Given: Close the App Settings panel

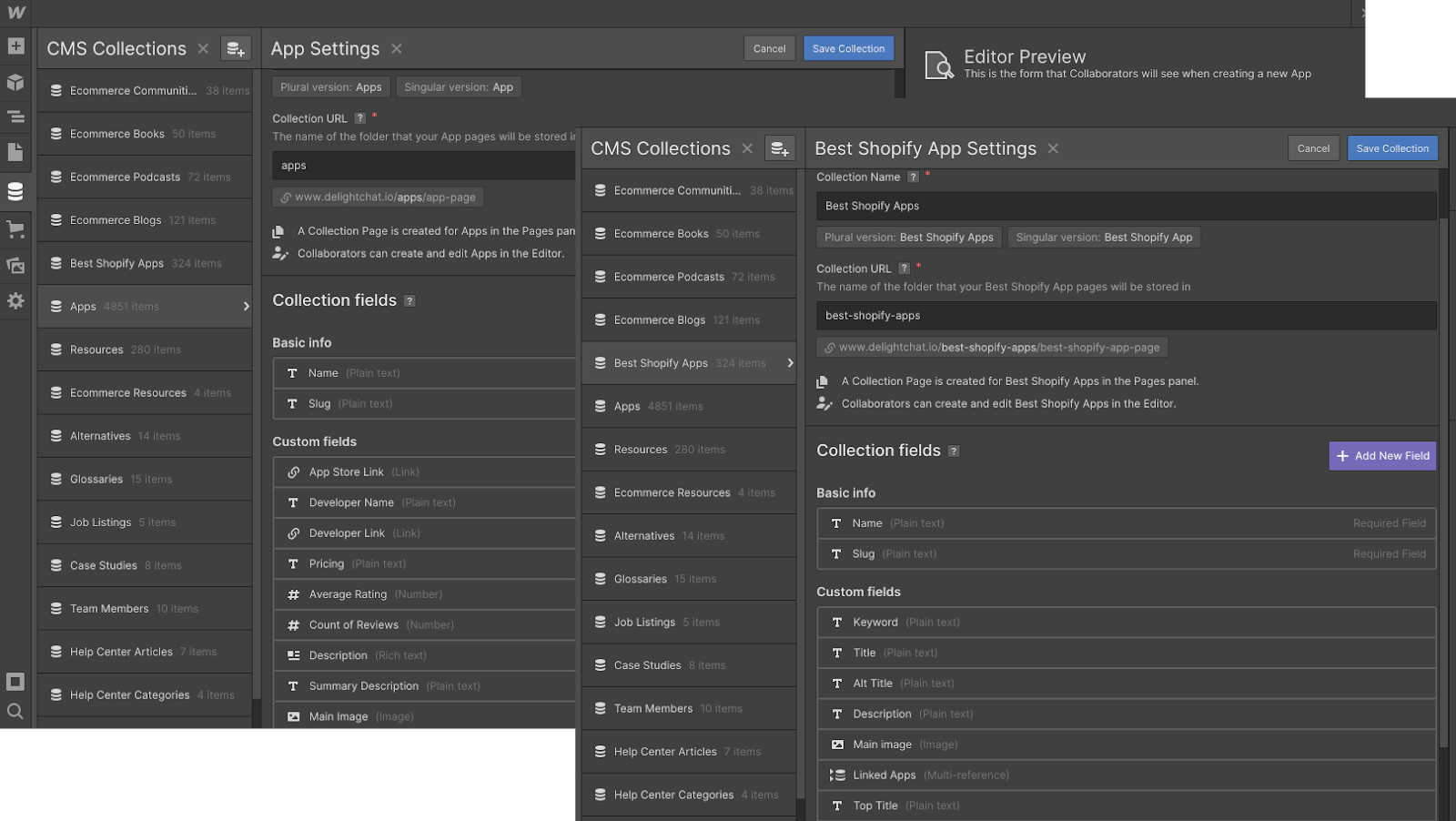Looking at the screenshot, I should pyautogui.click(x=397, y=48).
